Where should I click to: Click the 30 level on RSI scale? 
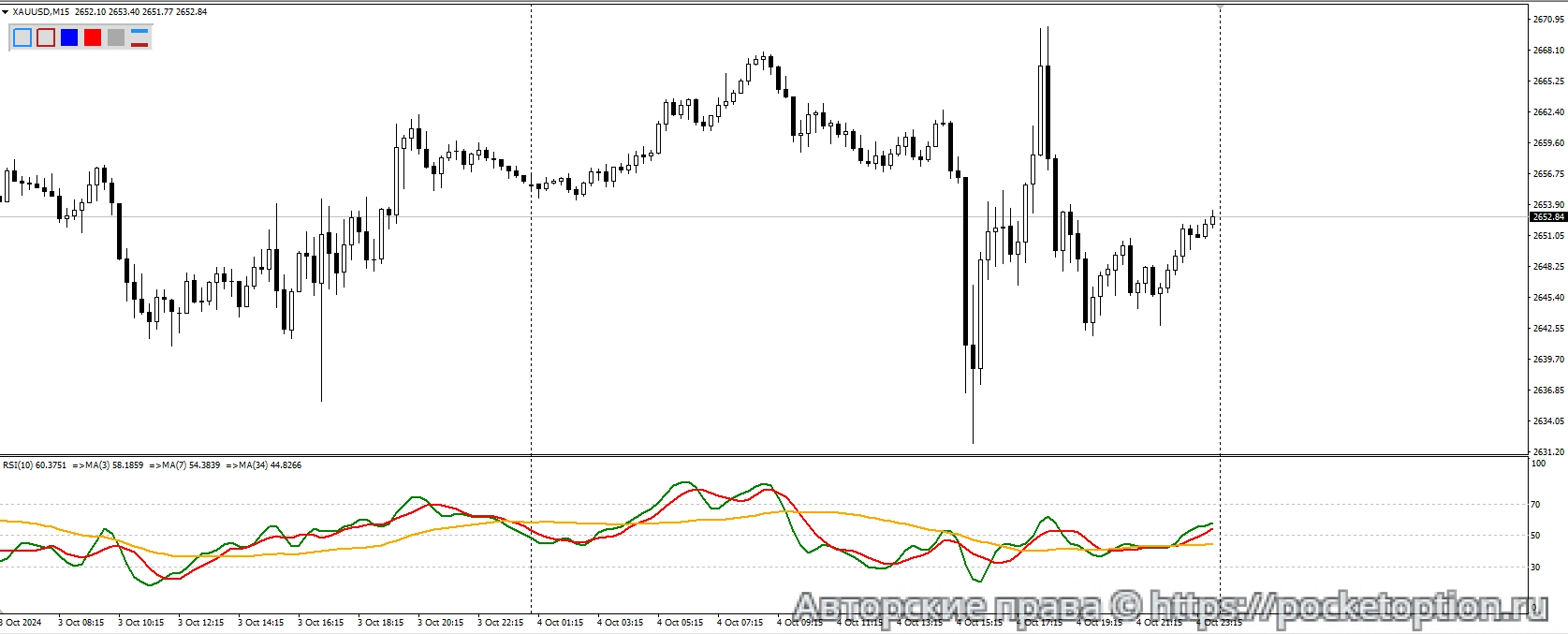(x=1535, y=568)
